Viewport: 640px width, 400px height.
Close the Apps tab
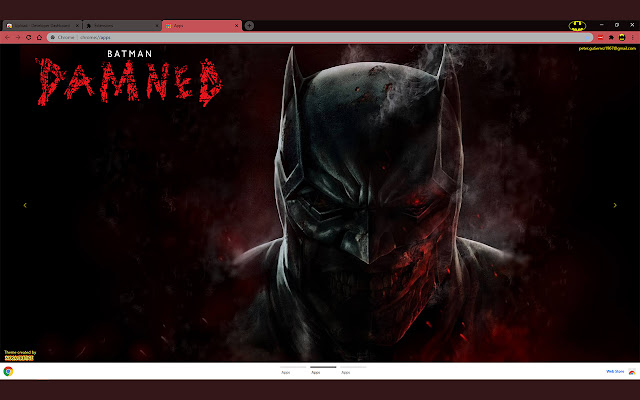click(236, 25)
